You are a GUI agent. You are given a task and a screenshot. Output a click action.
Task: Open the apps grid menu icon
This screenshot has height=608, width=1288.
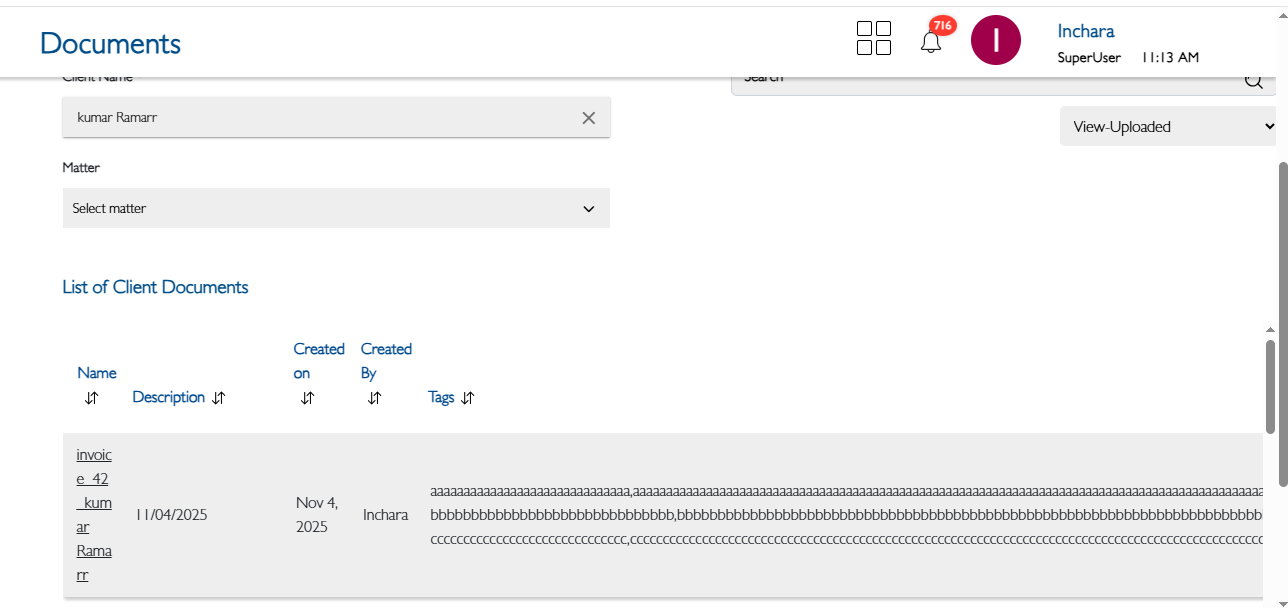coord(874,39)
